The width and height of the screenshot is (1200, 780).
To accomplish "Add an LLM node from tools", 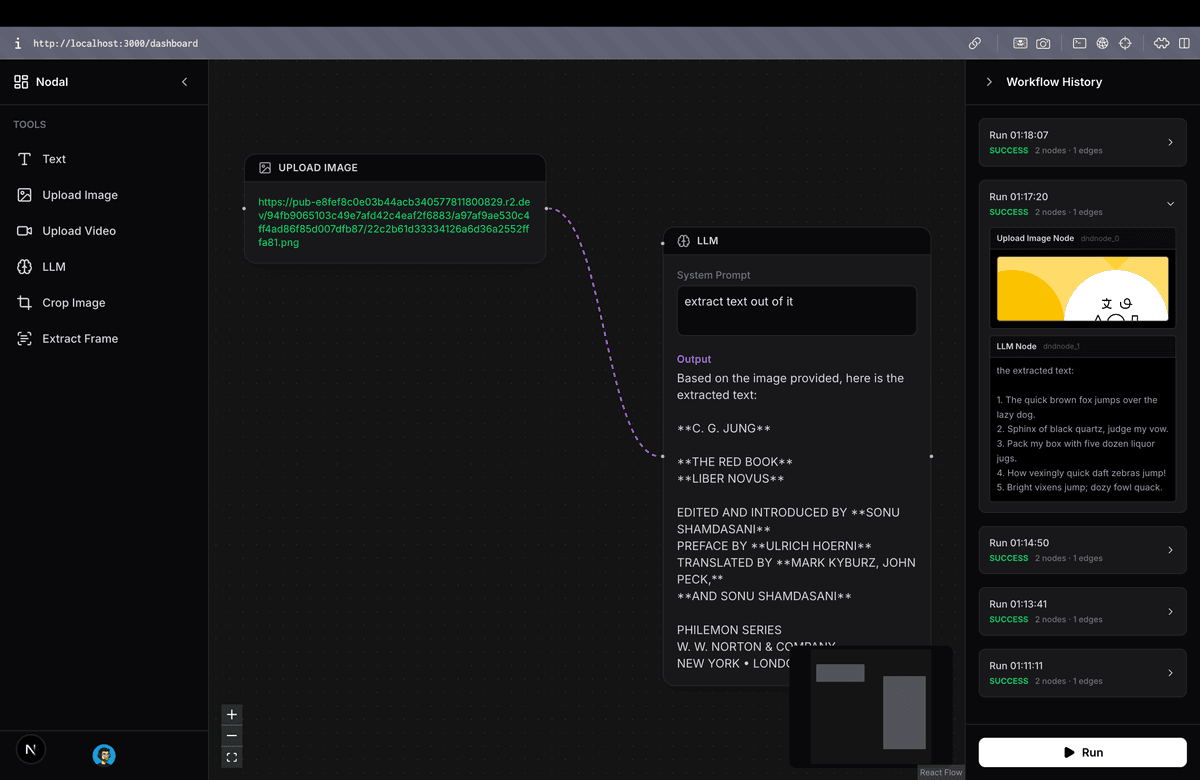I will coord(53,267).
